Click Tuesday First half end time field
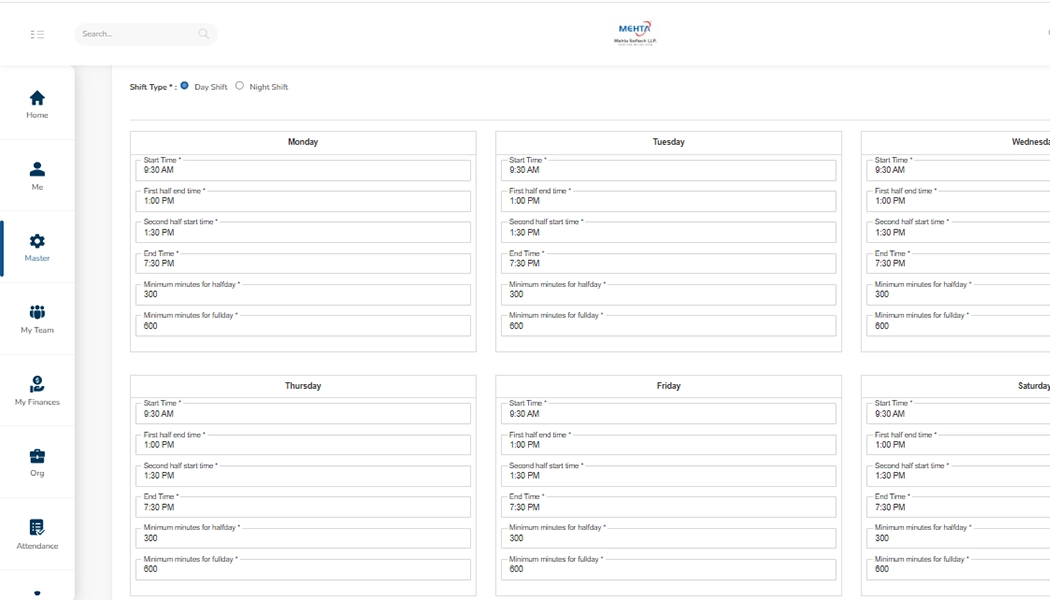1050x600 pixels. pos(668,201)
